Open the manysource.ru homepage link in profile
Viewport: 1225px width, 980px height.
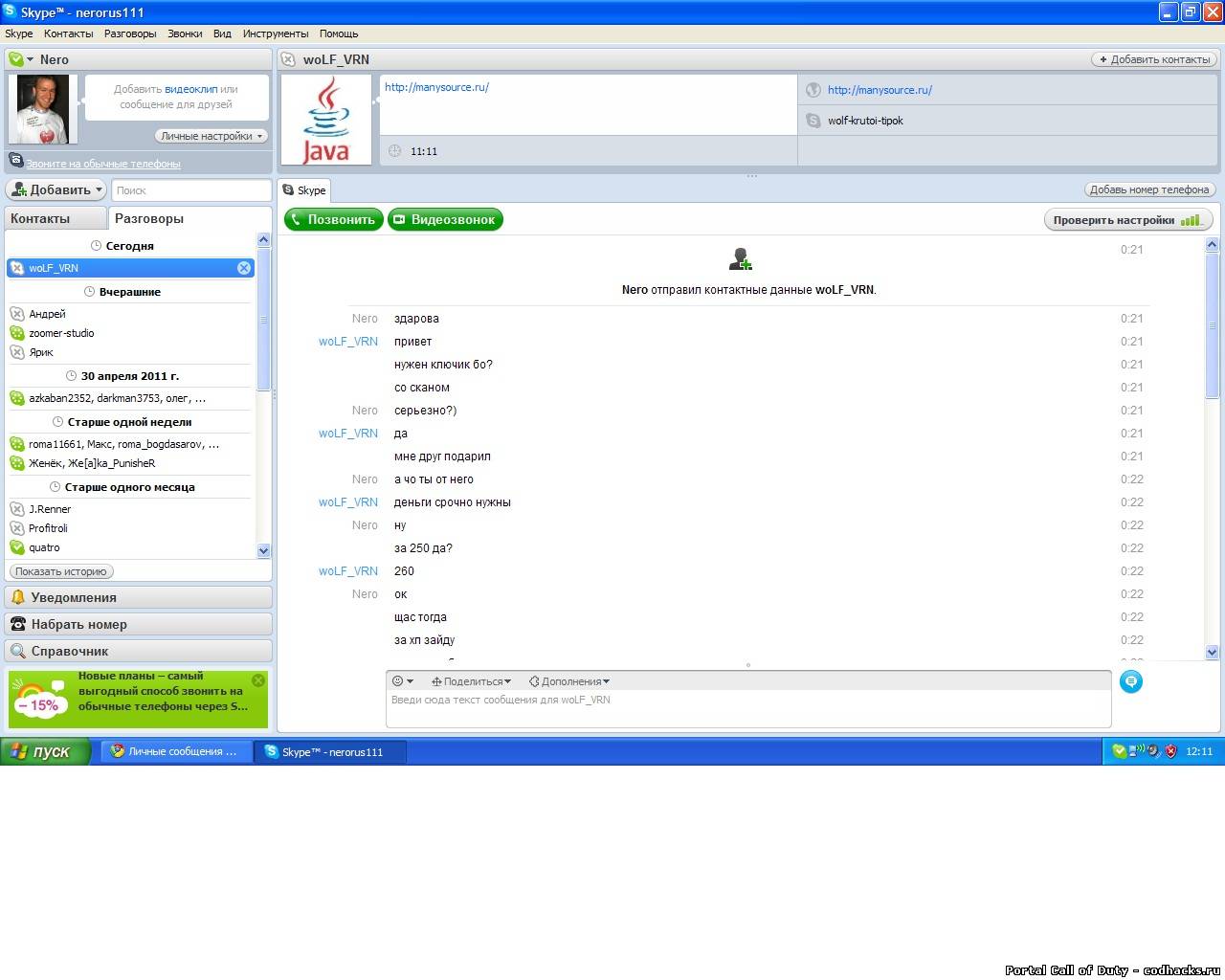pyautogui.click(x=880, y=90)
